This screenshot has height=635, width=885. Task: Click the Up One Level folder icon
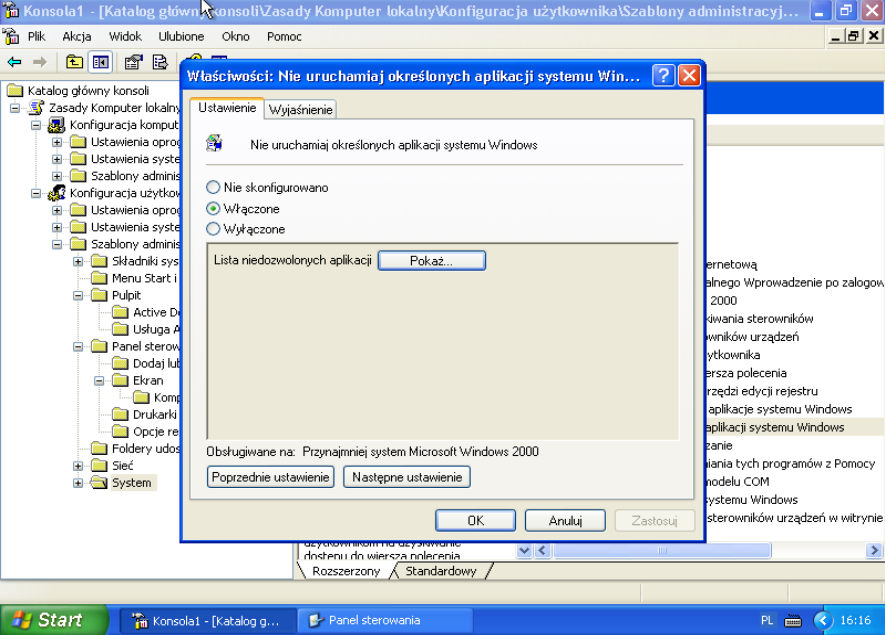pyautogui.click(x=74, y=62)
